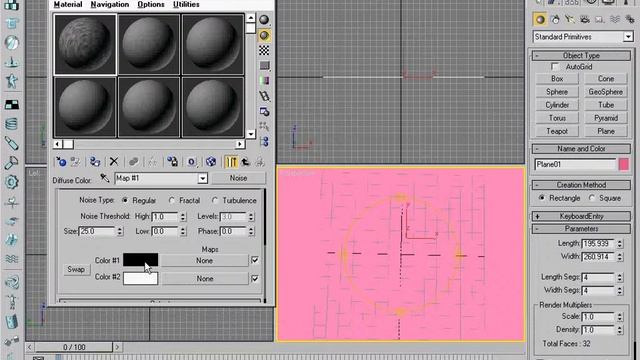Select Turbulence noise type
This screenshot has width=640, height=360.
coord(215,200)
